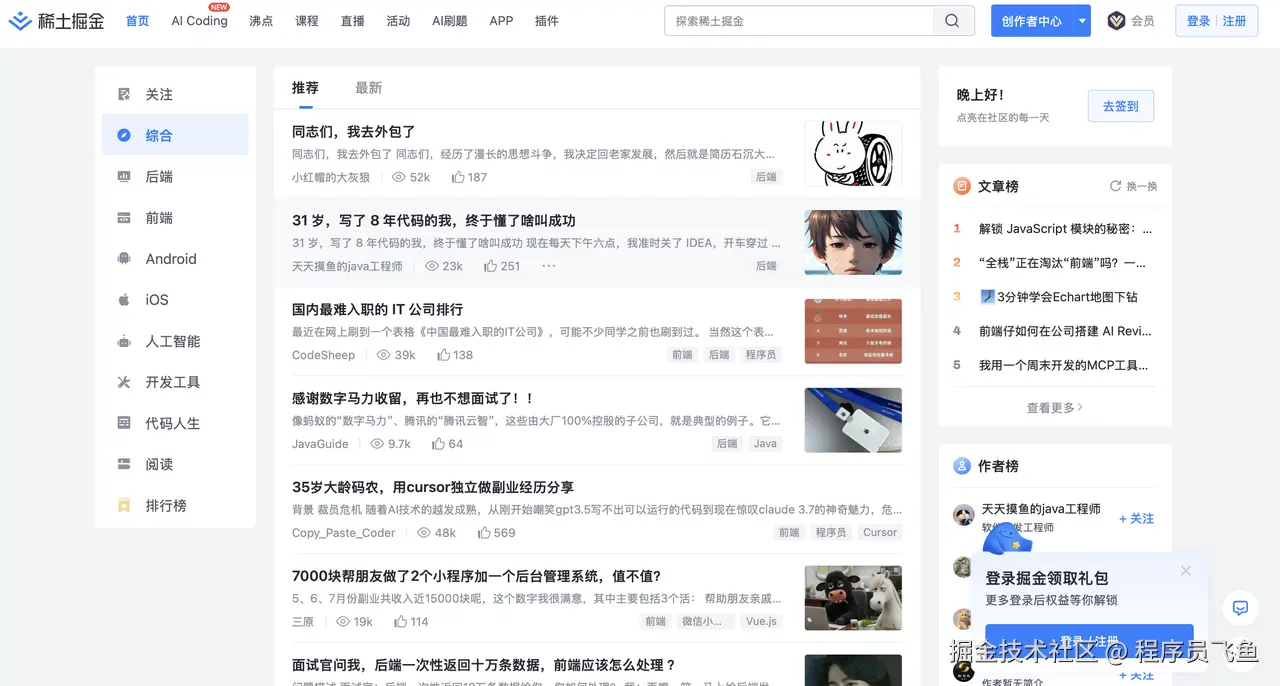Open author CodeSheep

(x=325, y=355)
